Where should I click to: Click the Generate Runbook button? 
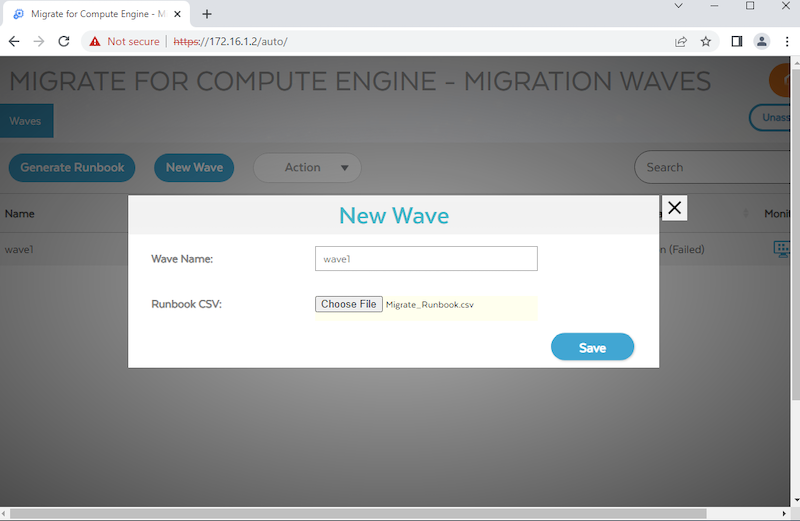[72, 167]
